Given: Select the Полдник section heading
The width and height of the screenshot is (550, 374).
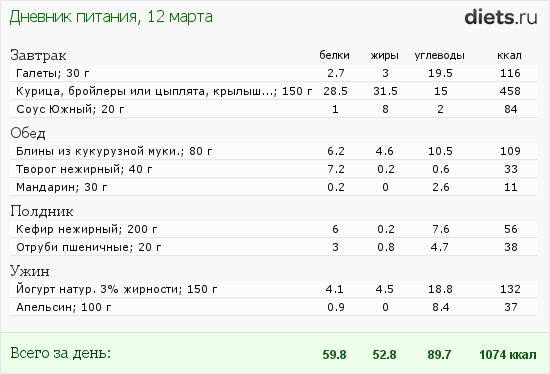Looking at the screenshot, I should tap(42, 211).
